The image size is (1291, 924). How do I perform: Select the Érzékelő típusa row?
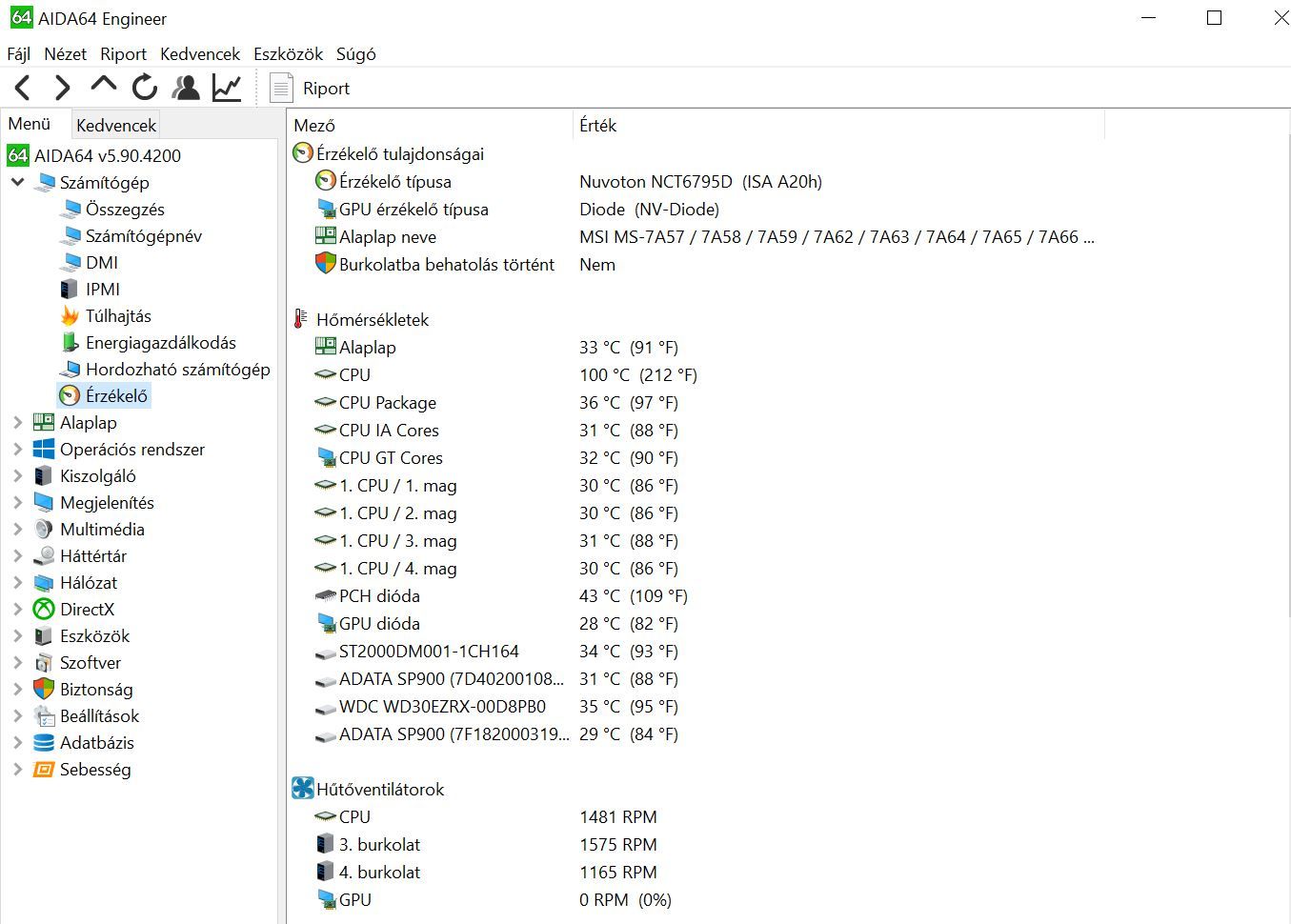pos(696,181)
